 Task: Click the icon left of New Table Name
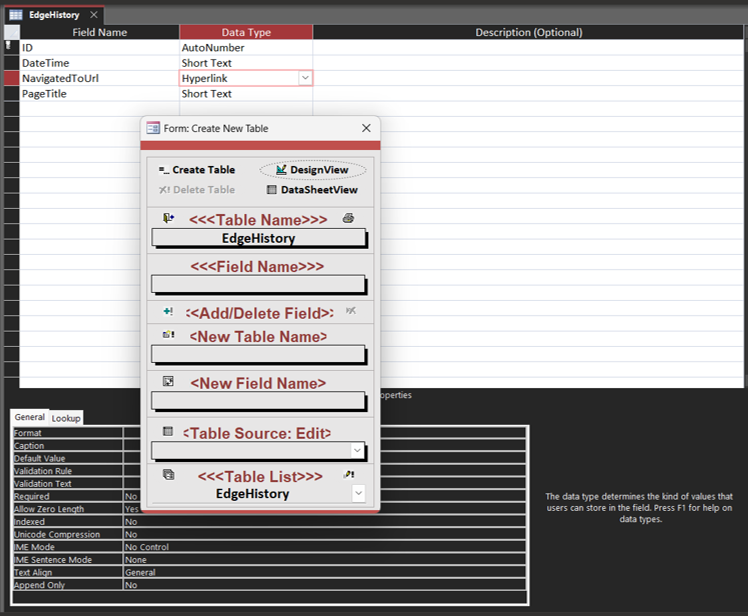click(168, 334)
